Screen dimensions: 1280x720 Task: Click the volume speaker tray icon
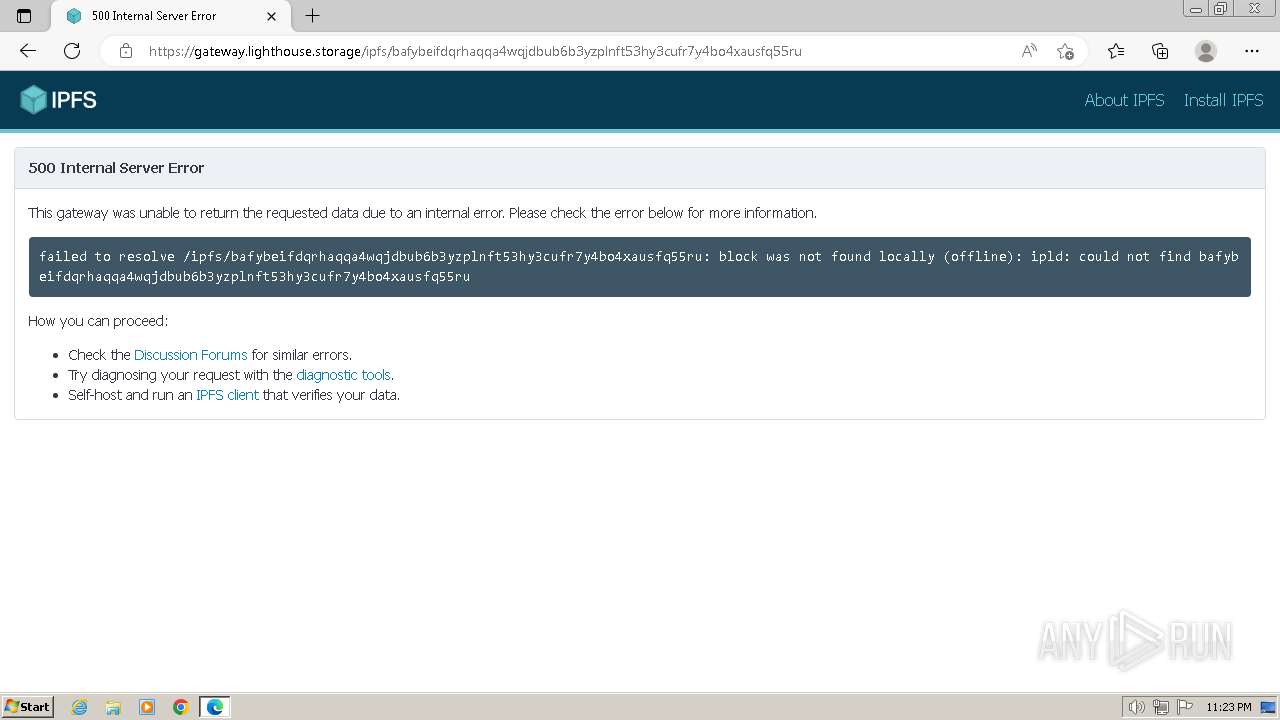[1136, 707]
